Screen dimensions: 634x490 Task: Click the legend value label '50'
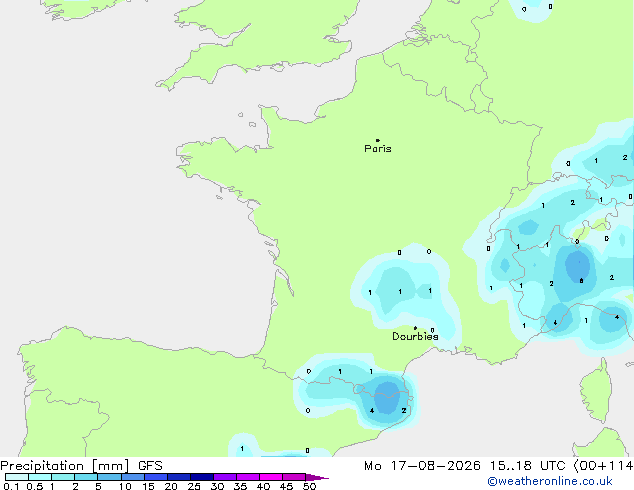tap(309, 486)
